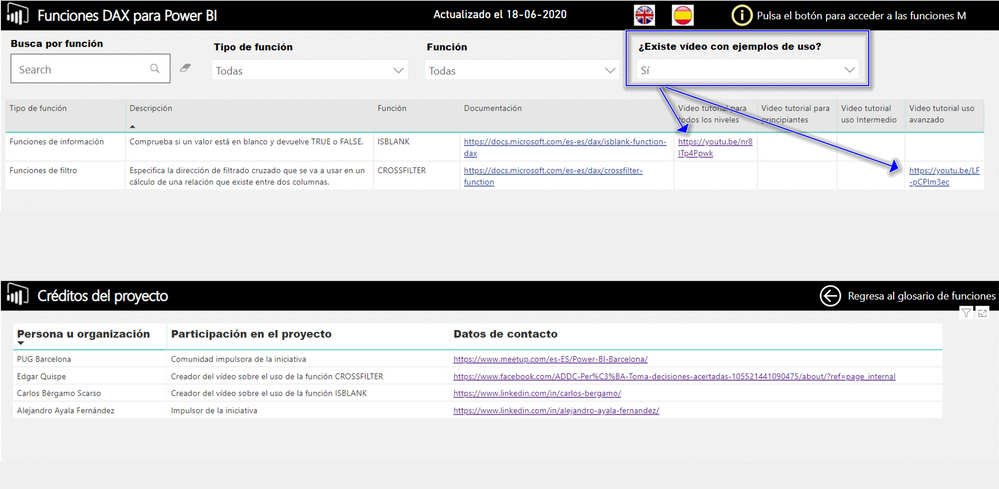999x489 pixels.
Task: Switch language with the Spain flag icon
Action: [x=683, y=15]
